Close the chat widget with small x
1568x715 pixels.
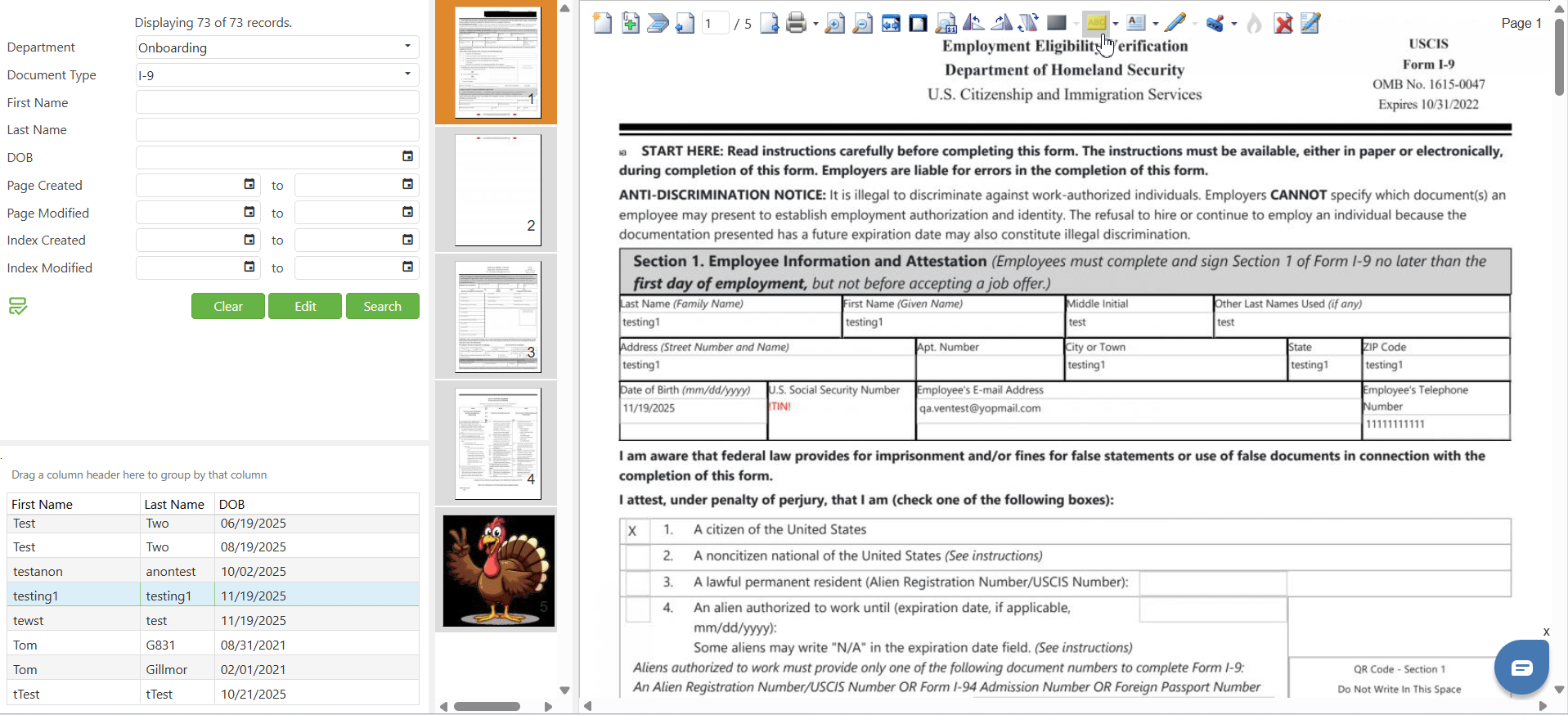point(1546,632)
